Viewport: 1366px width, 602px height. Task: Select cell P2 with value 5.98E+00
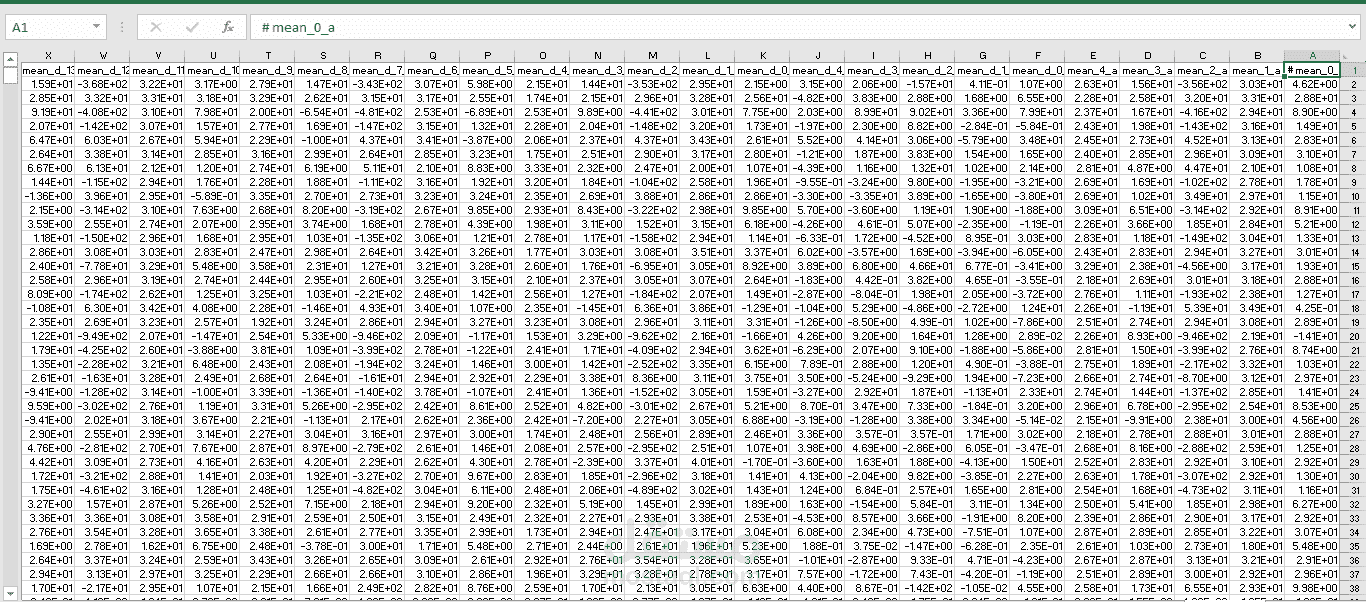487,84
